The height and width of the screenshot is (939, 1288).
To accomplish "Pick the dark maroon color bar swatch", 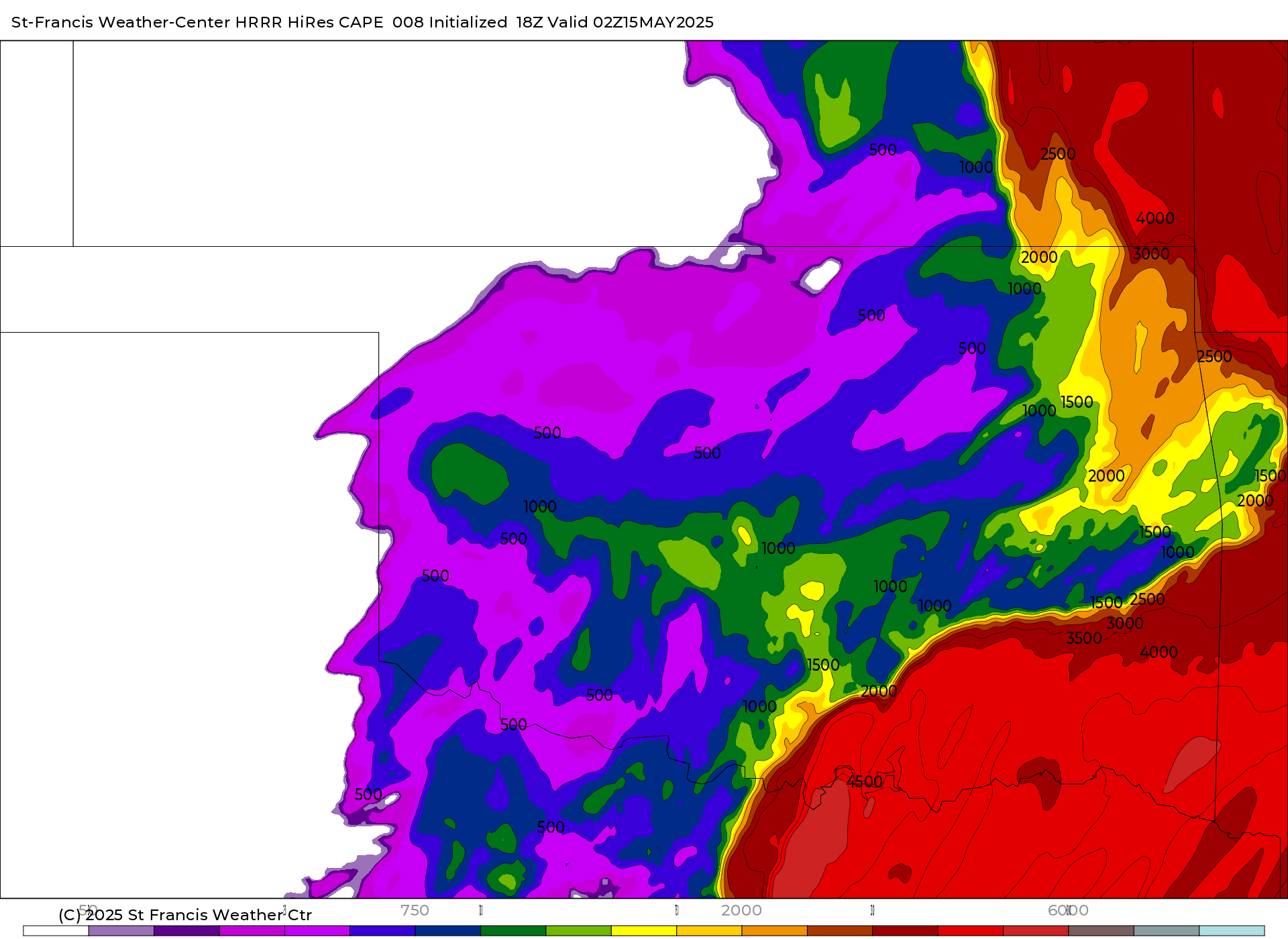I will (x=906, y=930).
